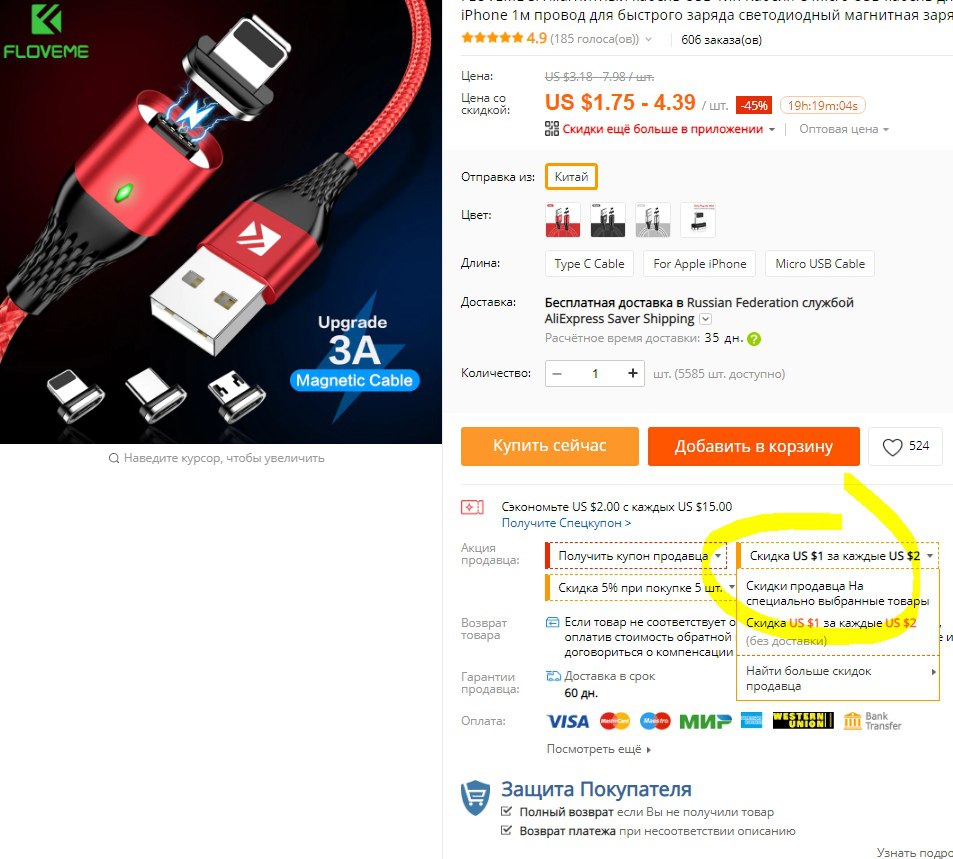The height and width of the screenshot is (859, 953).
Task: Click the Western Union payment icon
Action: click(x=803, y=721)
